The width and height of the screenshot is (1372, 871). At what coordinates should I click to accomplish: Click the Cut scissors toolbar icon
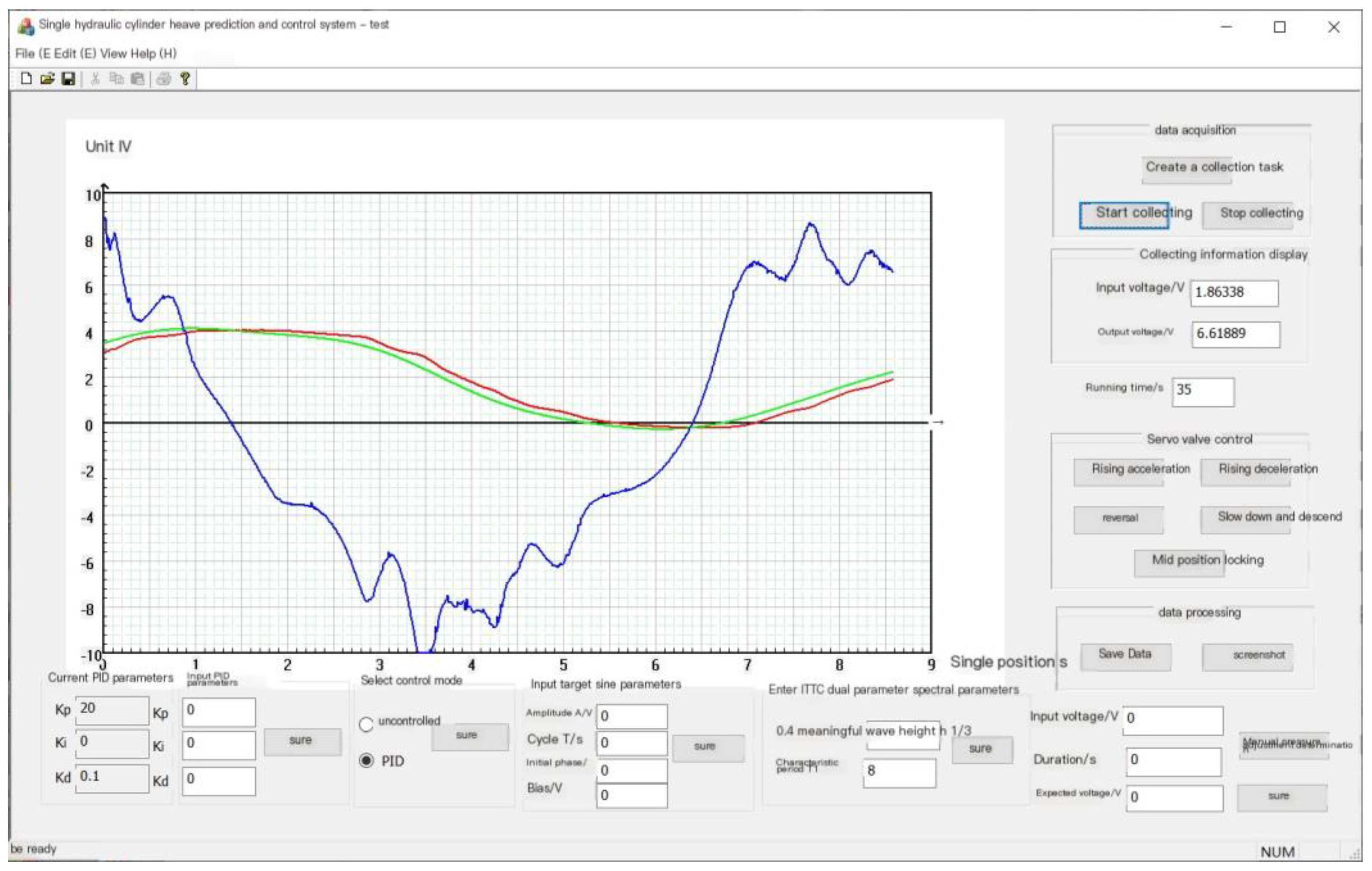[95, 79]
